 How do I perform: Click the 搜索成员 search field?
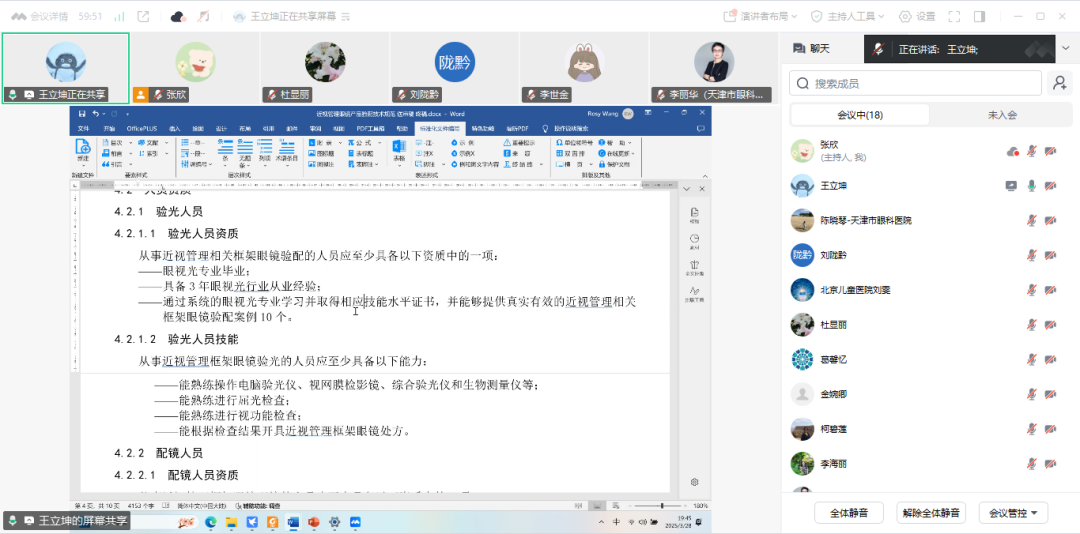point(915,83)
